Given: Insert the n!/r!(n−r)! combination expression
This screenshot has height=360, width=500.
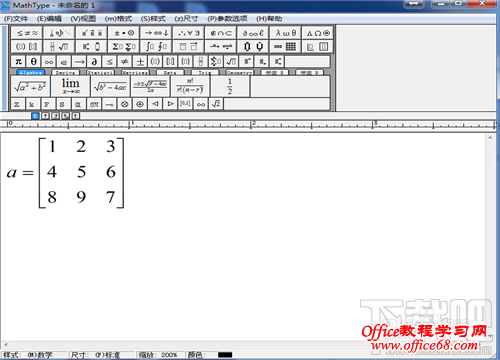Looking at the screenshot, I should tap(190, 86).
